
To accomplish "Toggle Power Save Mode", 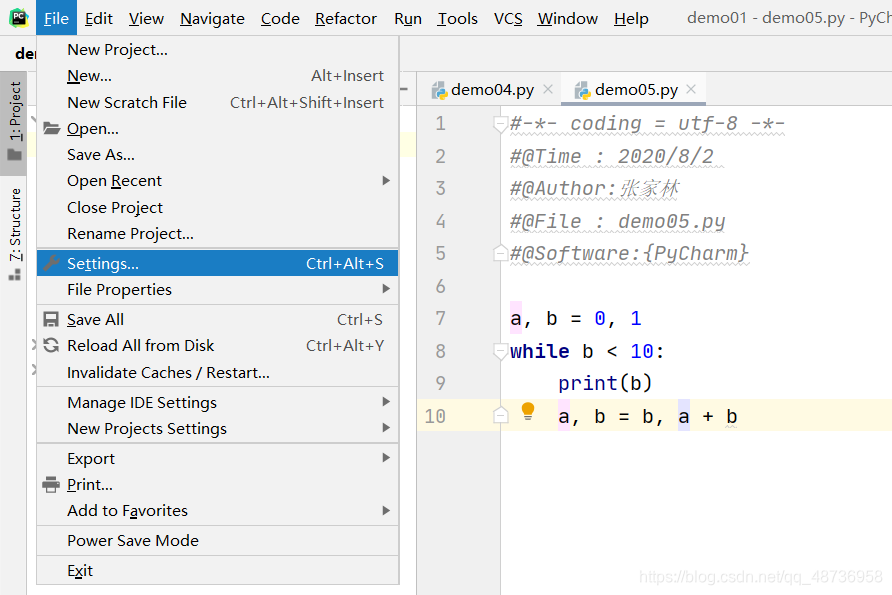I will coord(217,540).
